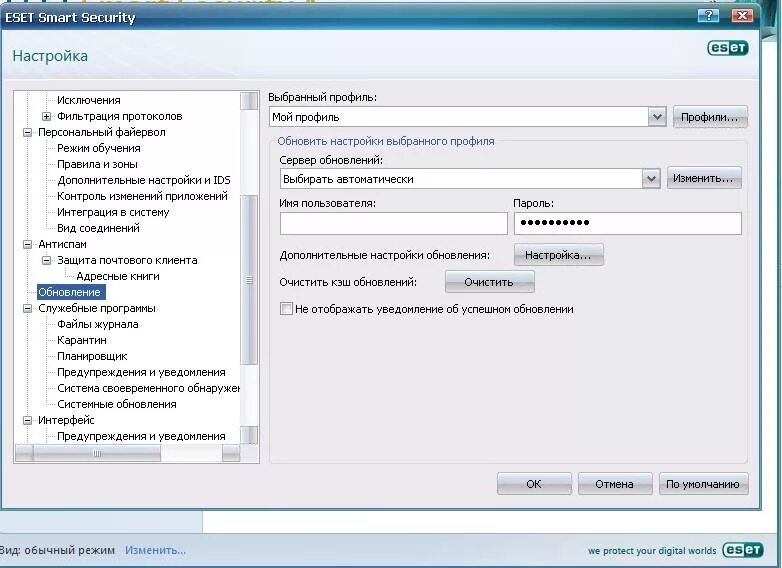Select Система своевременного обнаружения tree item
Screen dimensions: 782x568
pos(148,388)
